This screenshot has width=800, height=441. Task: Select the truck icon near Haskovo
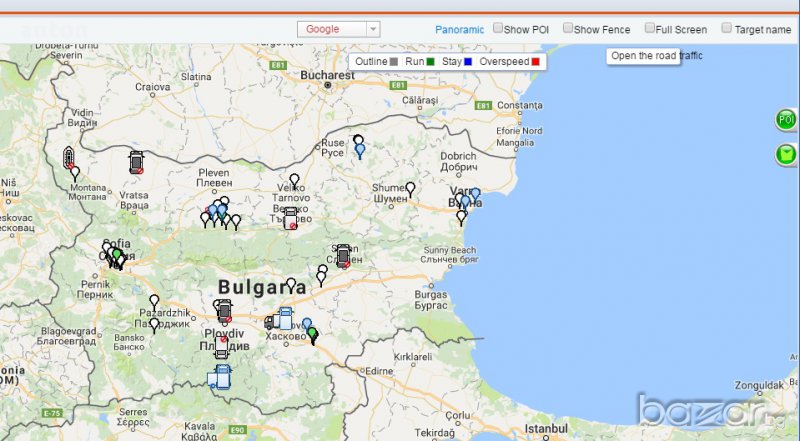281,319
